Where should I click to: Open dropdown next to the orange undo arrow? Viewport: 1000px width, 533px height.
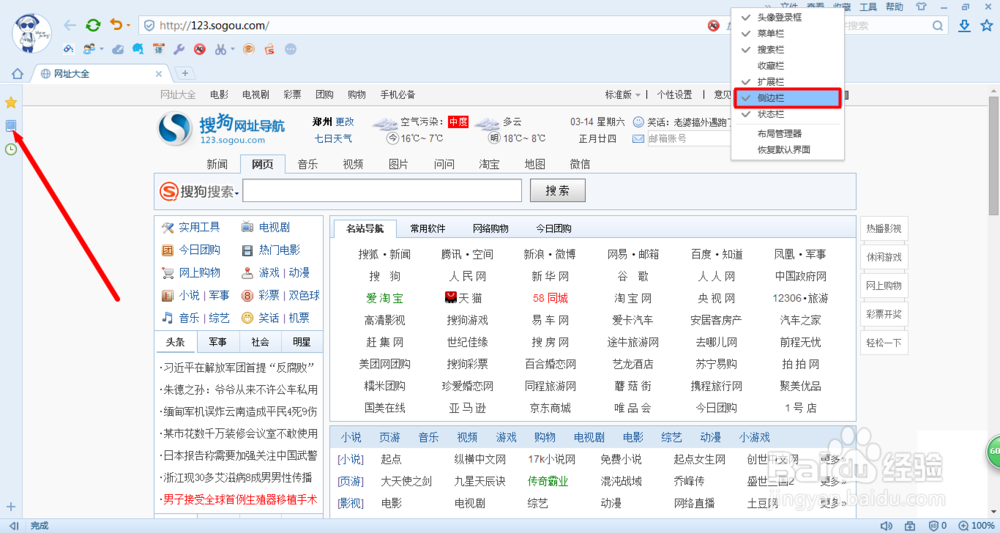point(128,26)
